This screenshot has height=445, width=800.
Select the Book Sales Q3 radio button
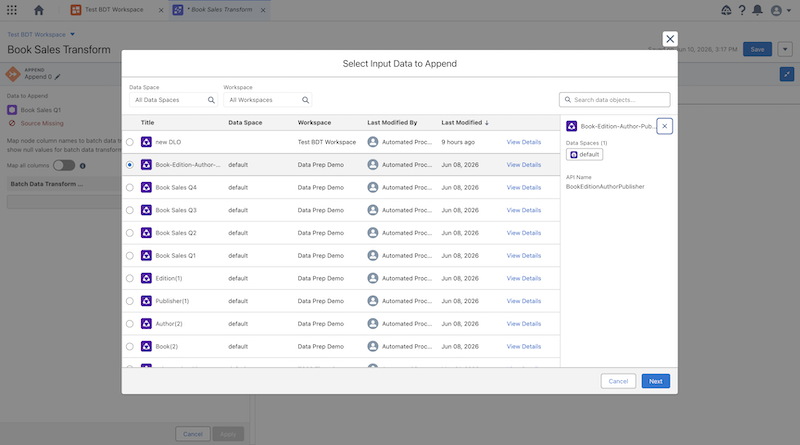point(130,210)
